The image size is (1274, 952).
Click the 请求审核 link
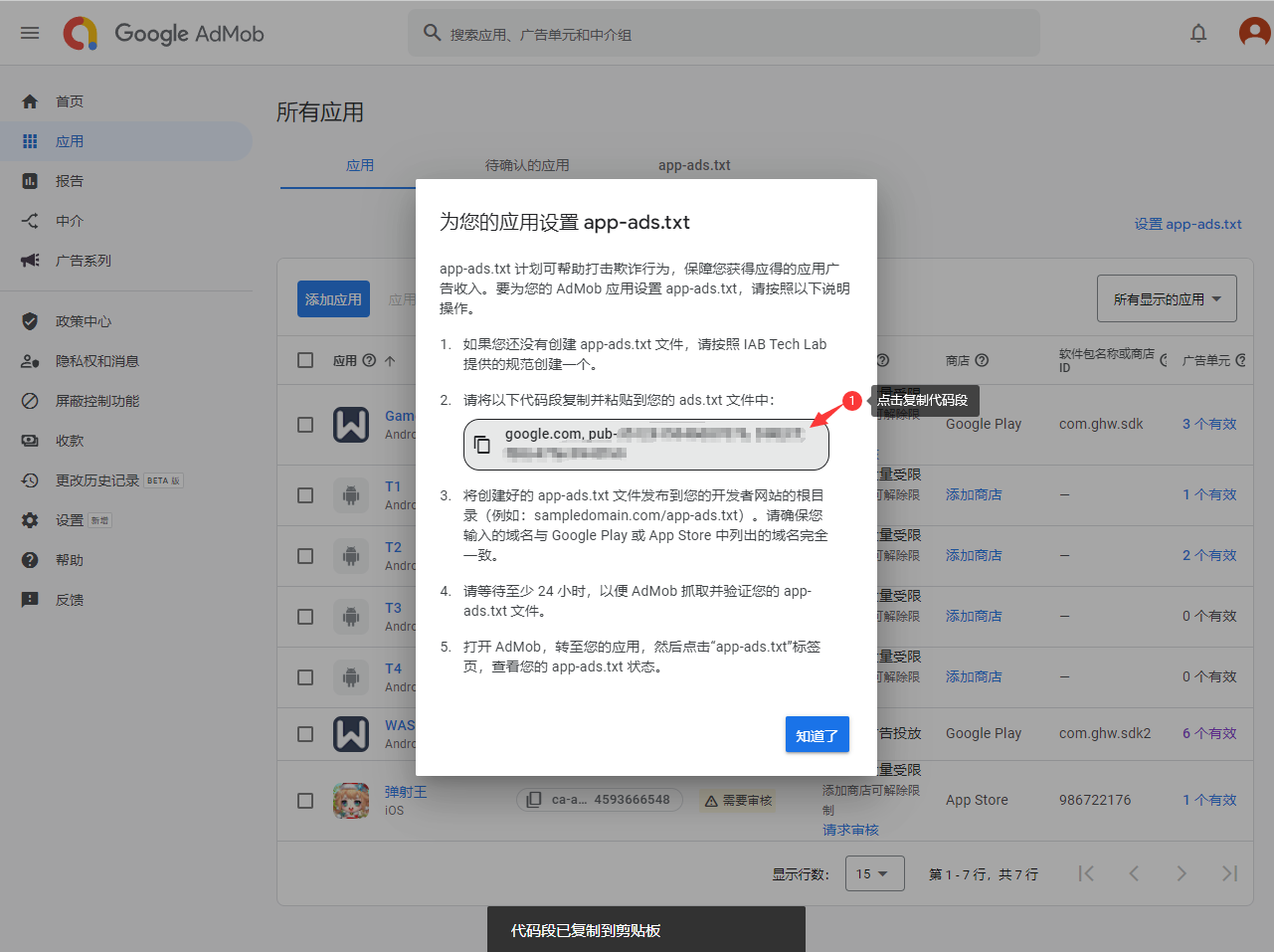(850, 830)
